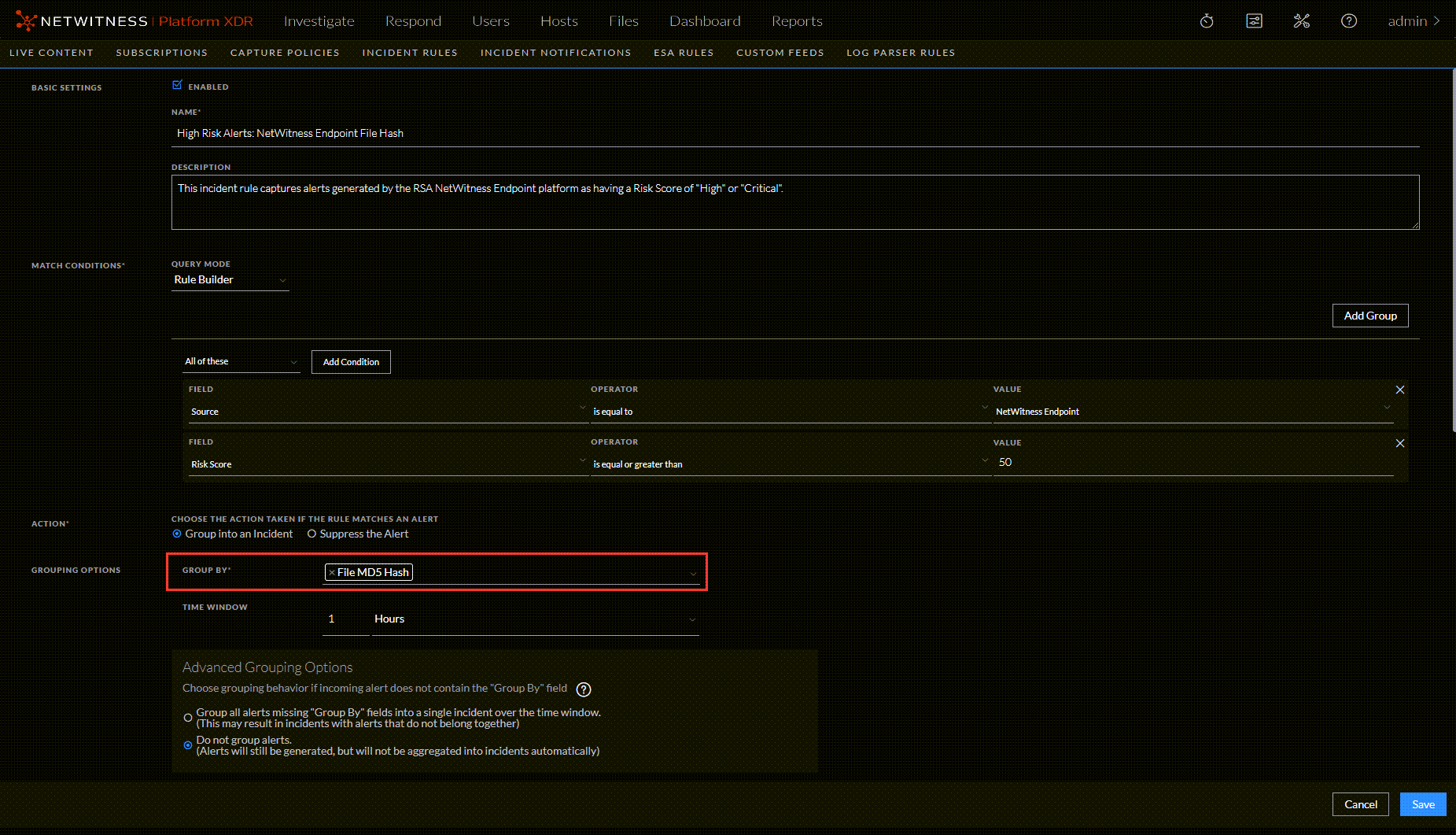Screen dimensions: 1456x835
Task: Open the help question mark icon
Action: (1348, 21)
